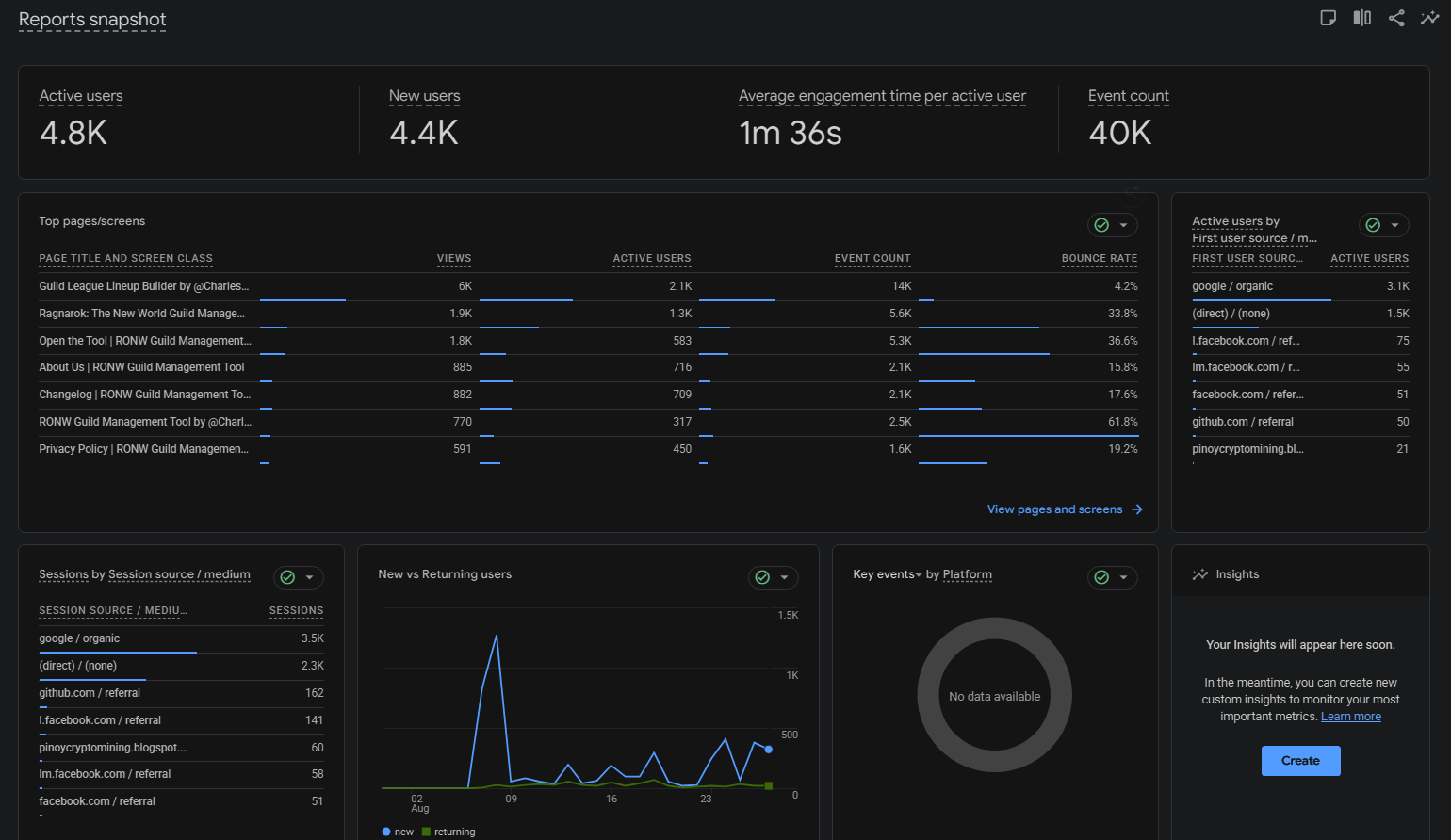The height and width of the screenshot is (840, 1451).
Task: Open the Insights sparkline icon at top right
Action: (1430, 18)
